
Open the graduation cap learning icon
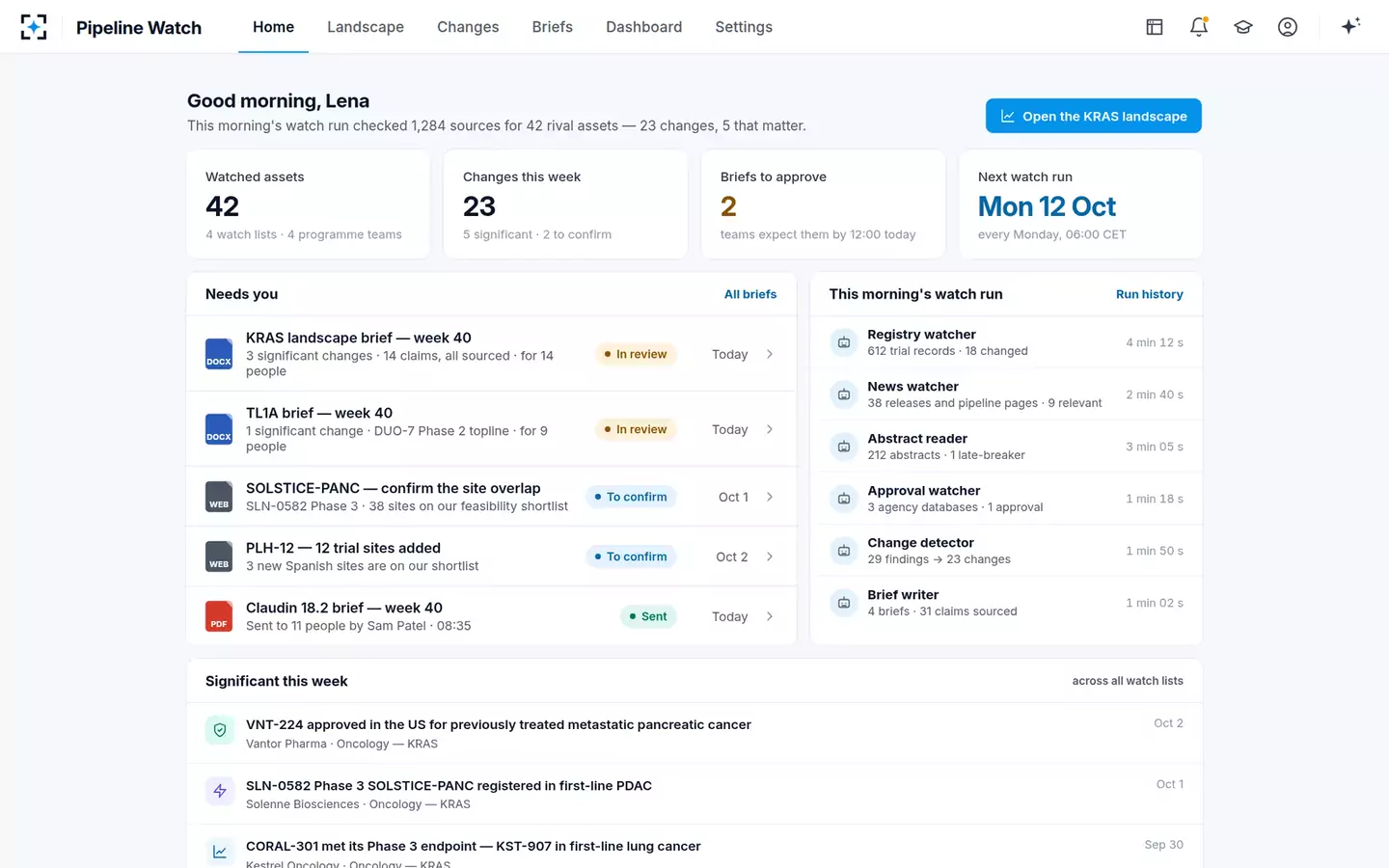coord(1243,27)
